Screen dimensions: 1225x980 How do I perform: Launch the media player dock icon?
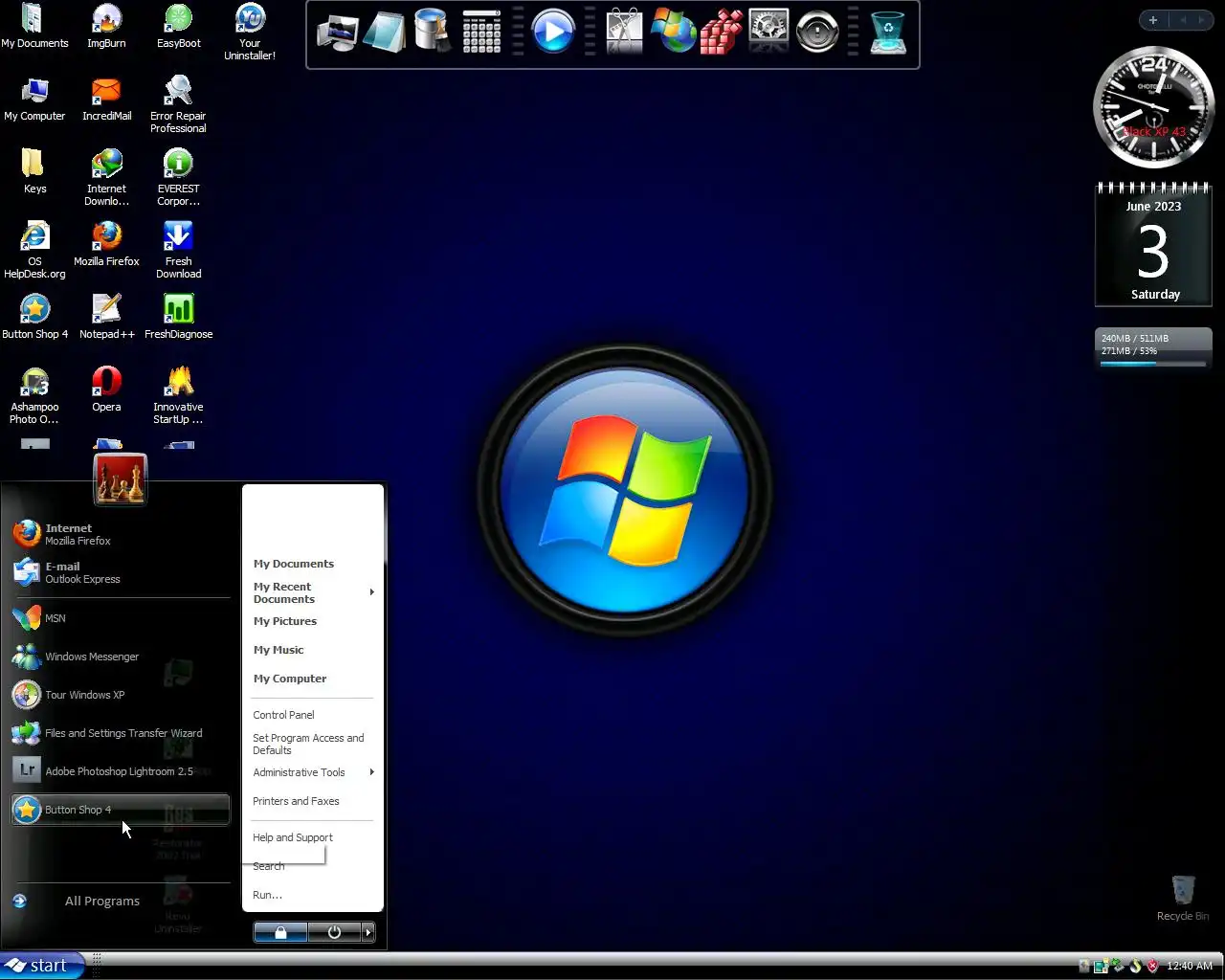tap(552, 33)
